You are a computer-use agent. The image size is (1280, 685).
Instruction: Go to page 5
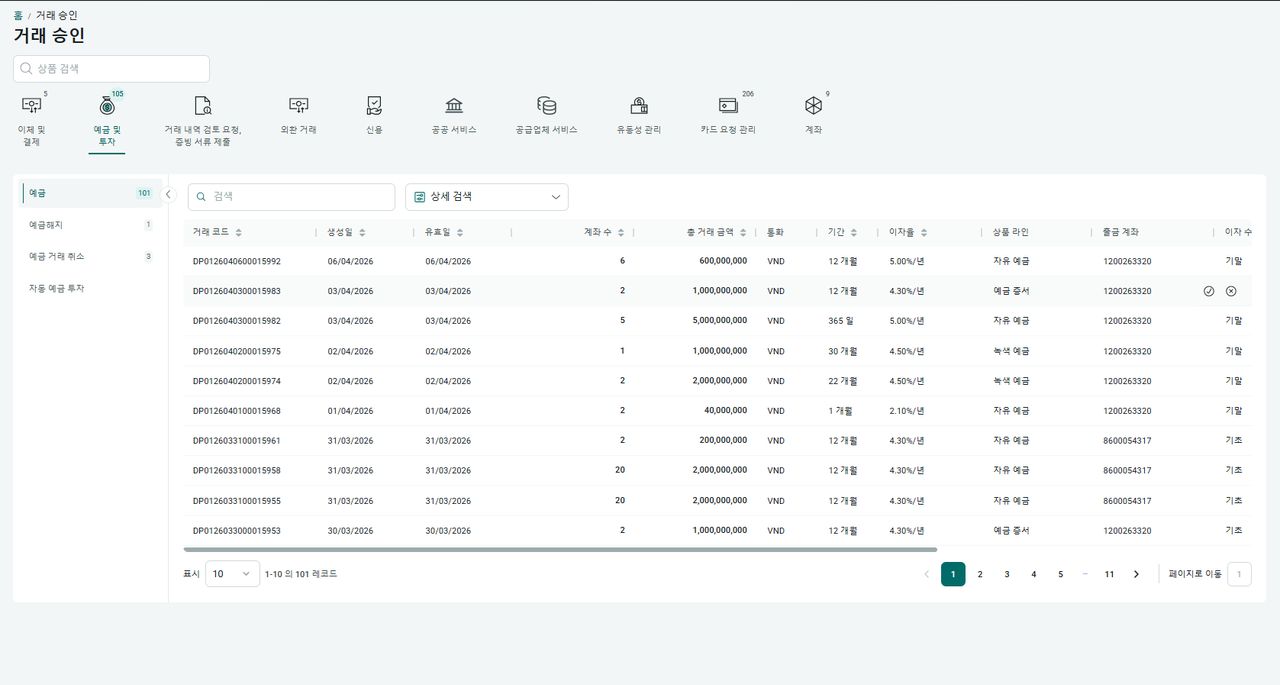(1061, 574)
